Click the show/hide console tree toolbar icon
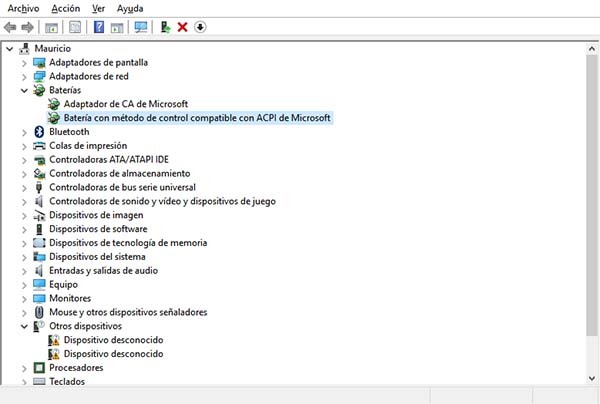The width and height of the screenshot is (600, 404). pos(51,28)
